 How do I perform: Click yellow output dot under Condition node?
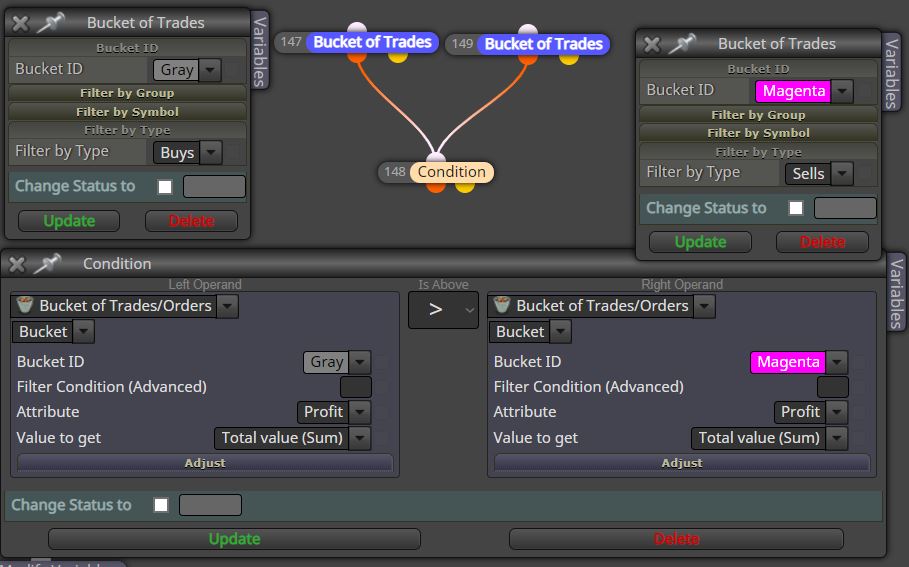pyautogui.click(x=465, y=187)
